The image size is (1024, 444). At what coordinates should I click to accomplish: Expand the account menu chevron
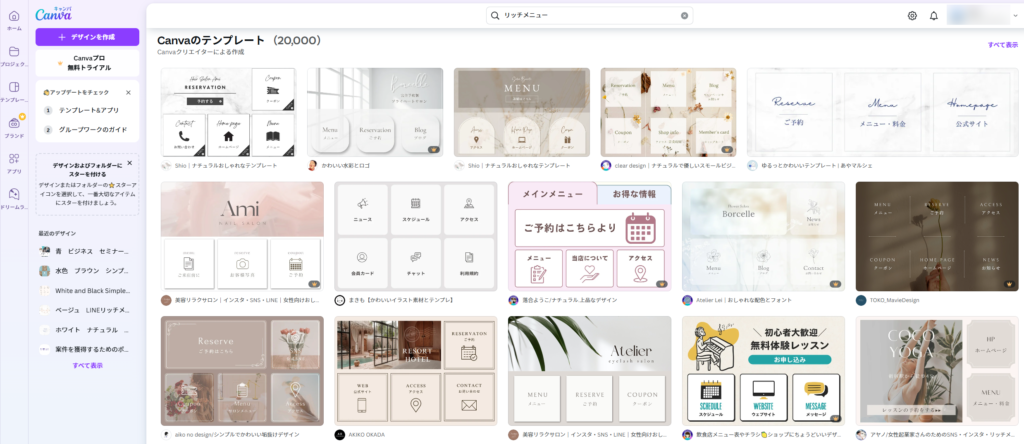[x=1013, y=16]
